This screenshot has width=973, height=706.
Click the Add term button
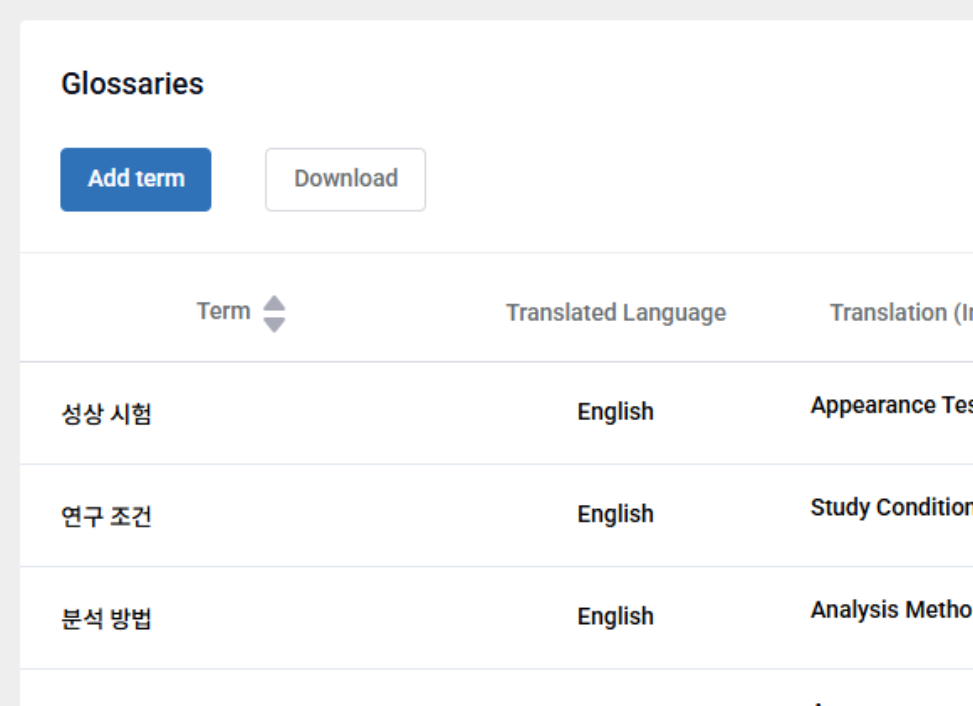point(136,180)
